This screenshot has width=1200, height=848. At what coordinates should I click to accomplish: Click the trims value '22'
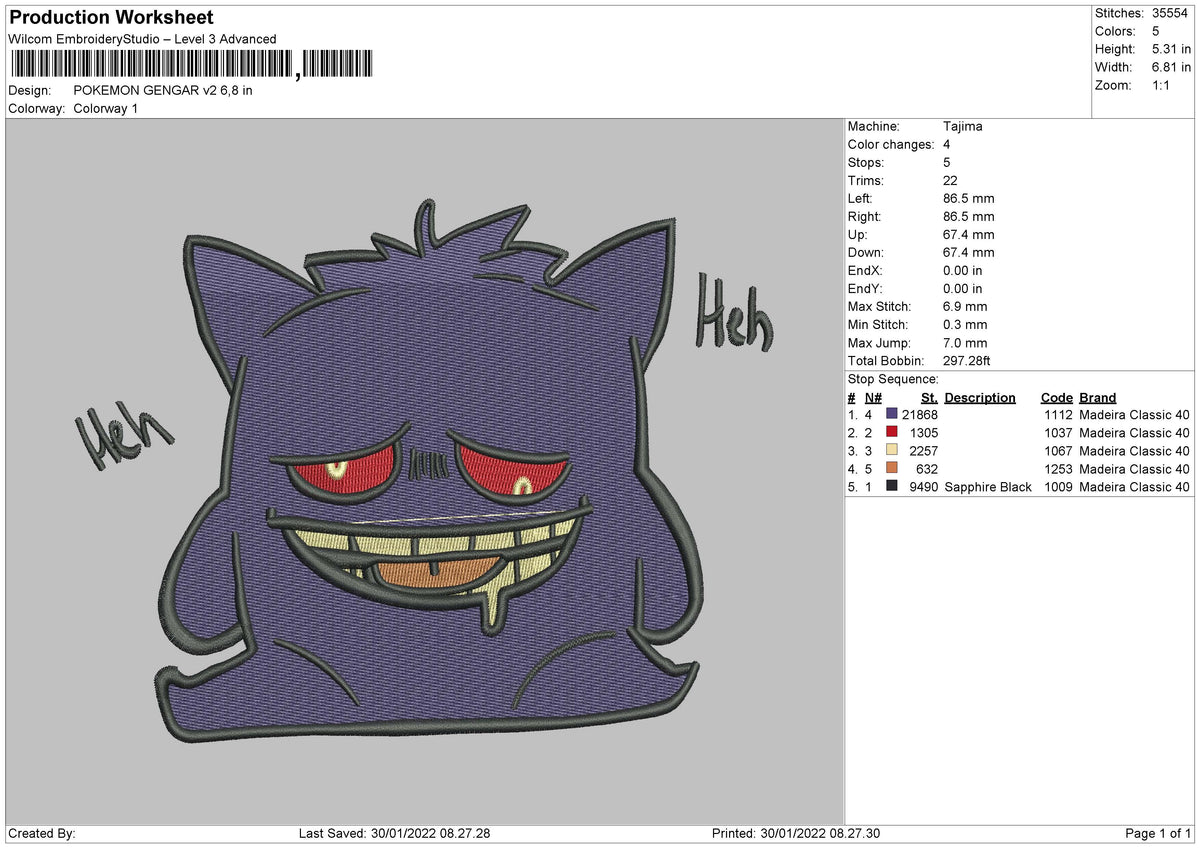[950, 181]
